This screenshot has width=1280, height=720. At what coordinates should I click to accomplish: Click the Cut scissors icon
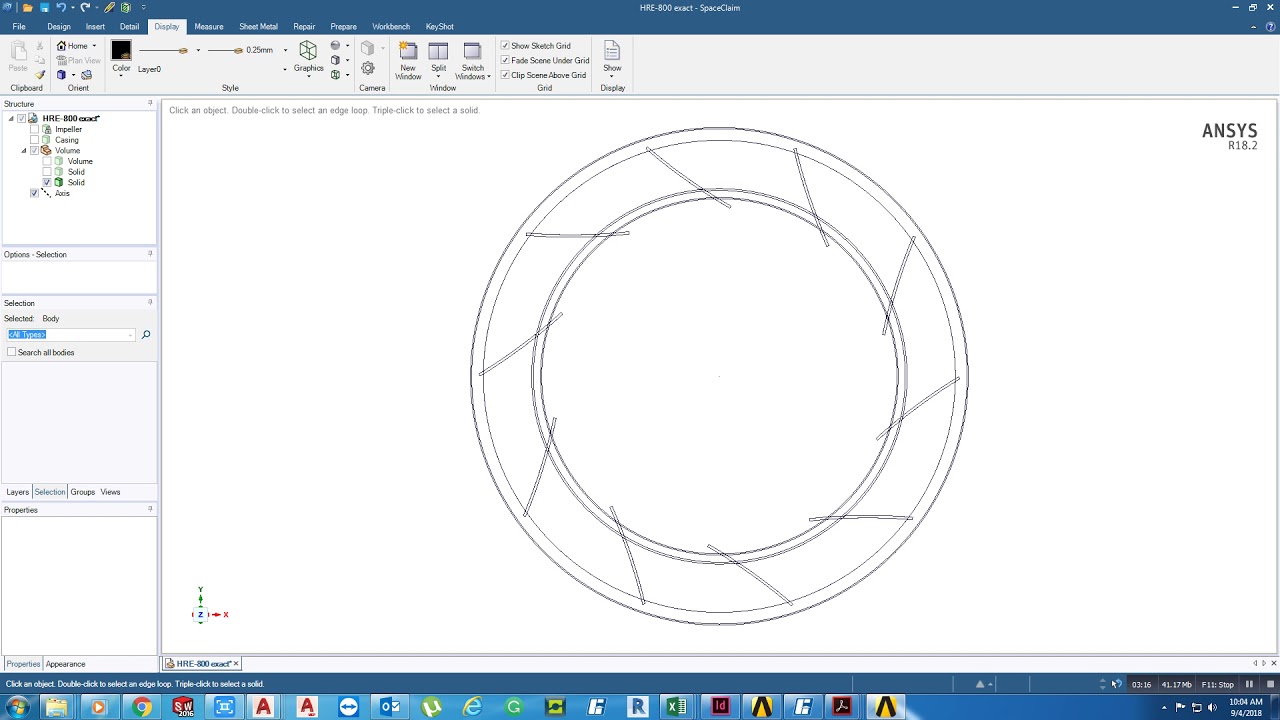(x=40, y=46)
